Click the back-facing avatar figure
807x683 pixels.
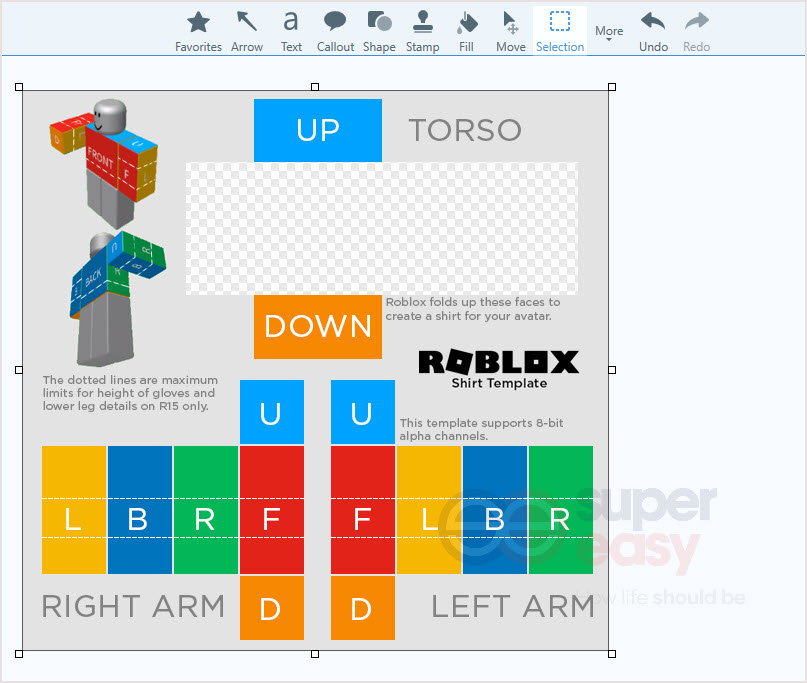118,299
